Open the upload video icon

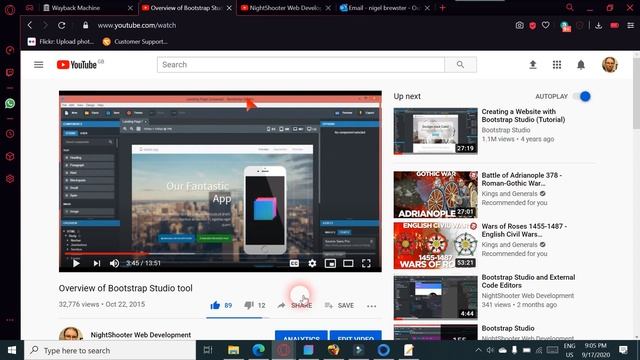533,64
